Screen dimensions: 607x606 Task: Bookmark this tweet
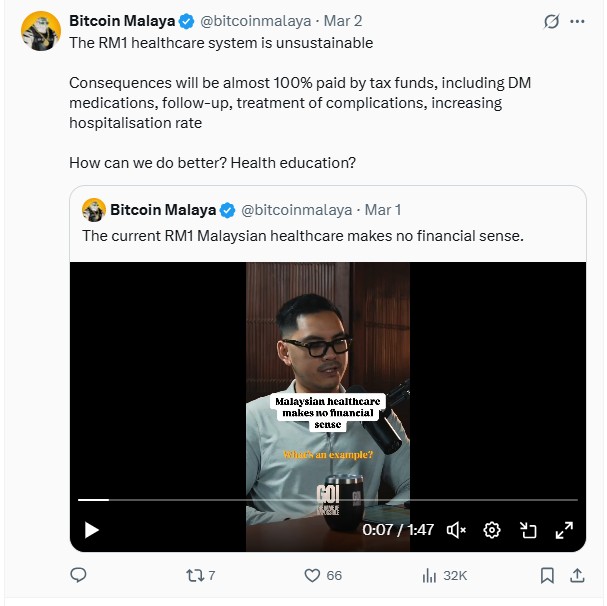(547, 575)
